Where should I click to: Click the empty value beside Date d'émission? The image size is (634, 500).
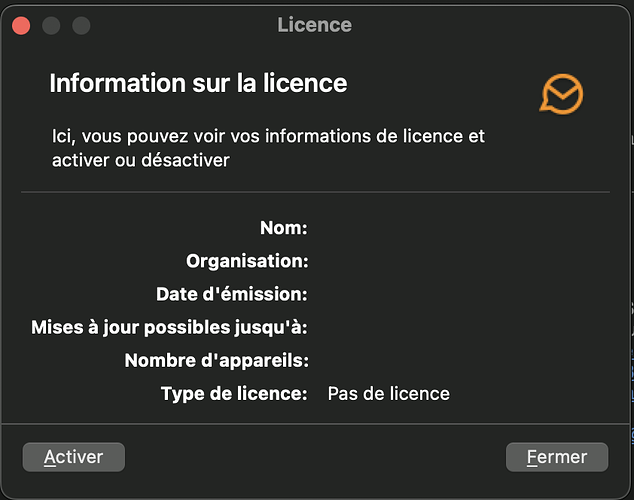point(388,294)
